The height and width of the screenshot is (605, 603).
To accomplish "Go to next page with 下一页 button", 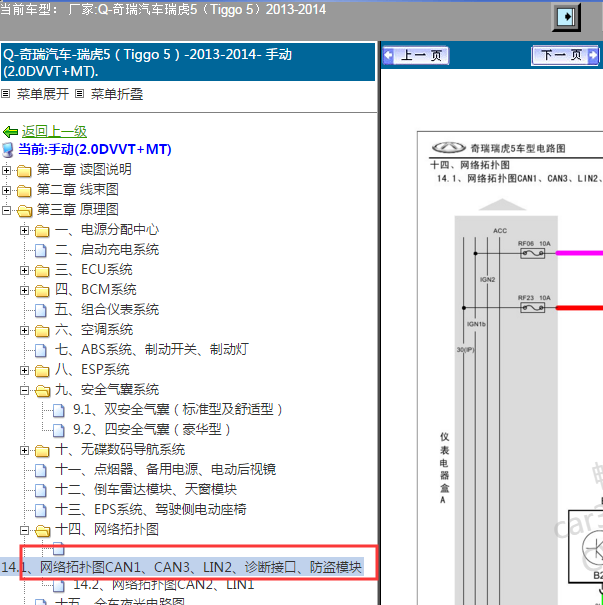I will point(565,55).
